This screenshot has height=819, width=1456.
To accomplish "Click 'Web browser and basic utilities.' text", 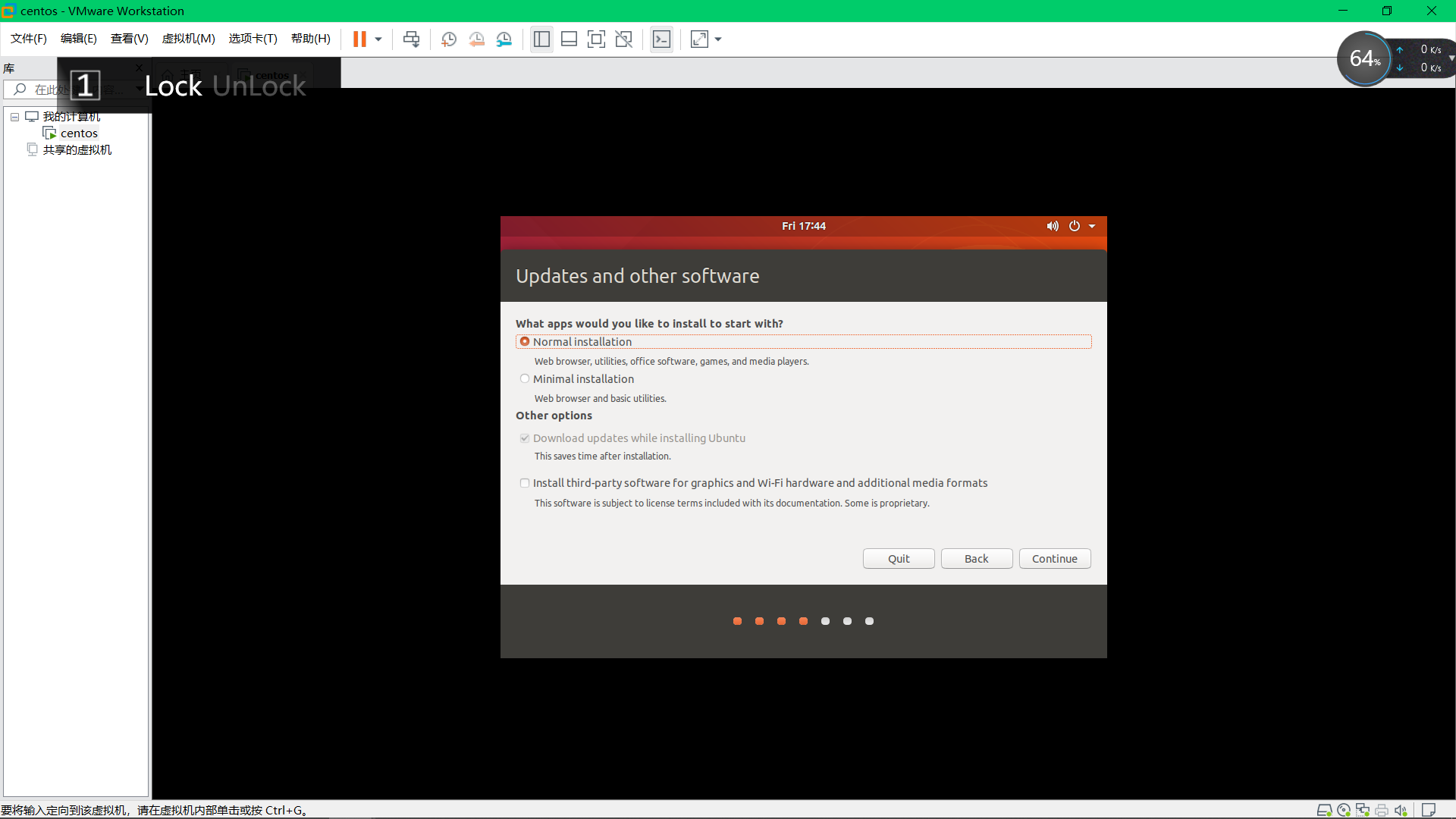I will [x=601, y=399].
